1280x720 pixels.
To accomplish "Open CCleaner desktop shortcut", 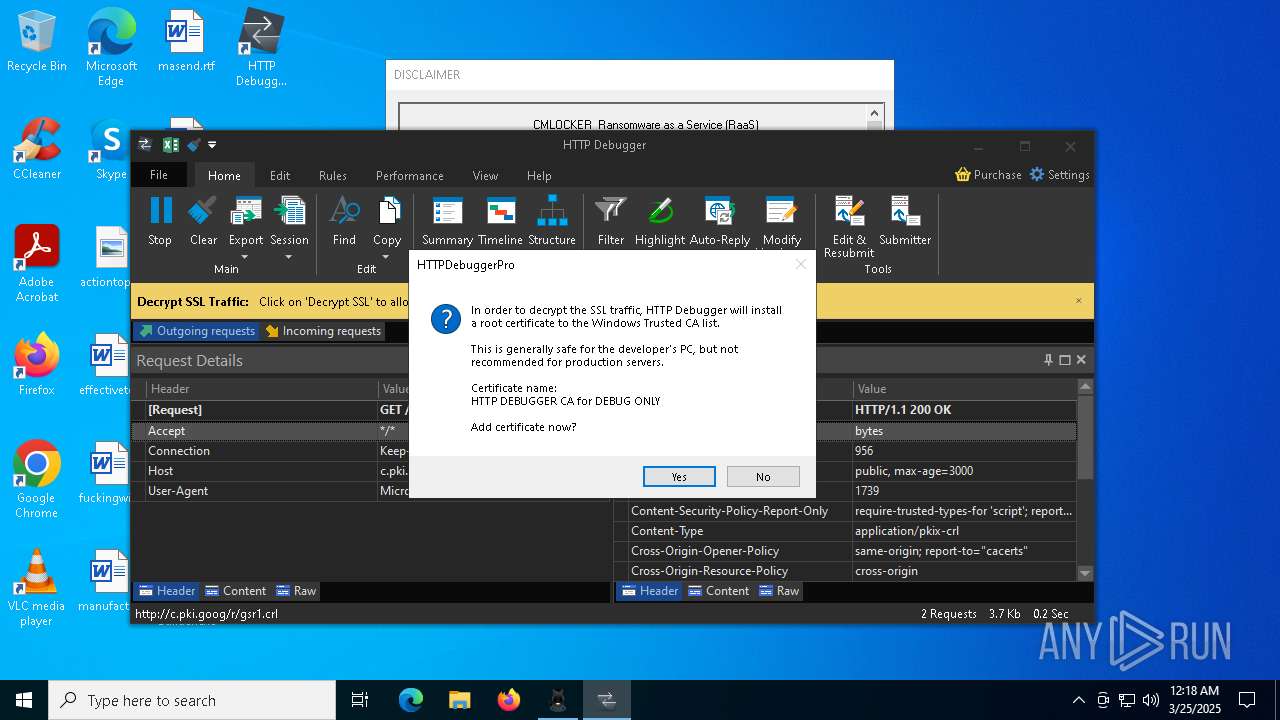I will point(37,149).
